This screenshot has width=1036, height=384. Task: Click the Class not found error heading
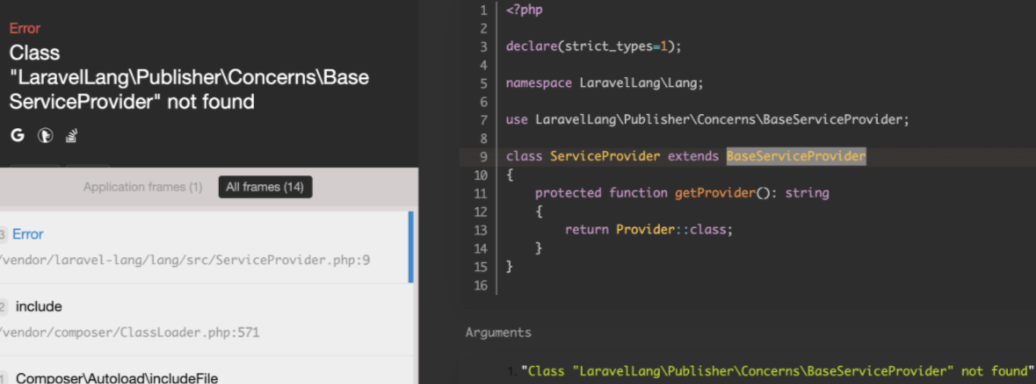[x=189, y=77]
